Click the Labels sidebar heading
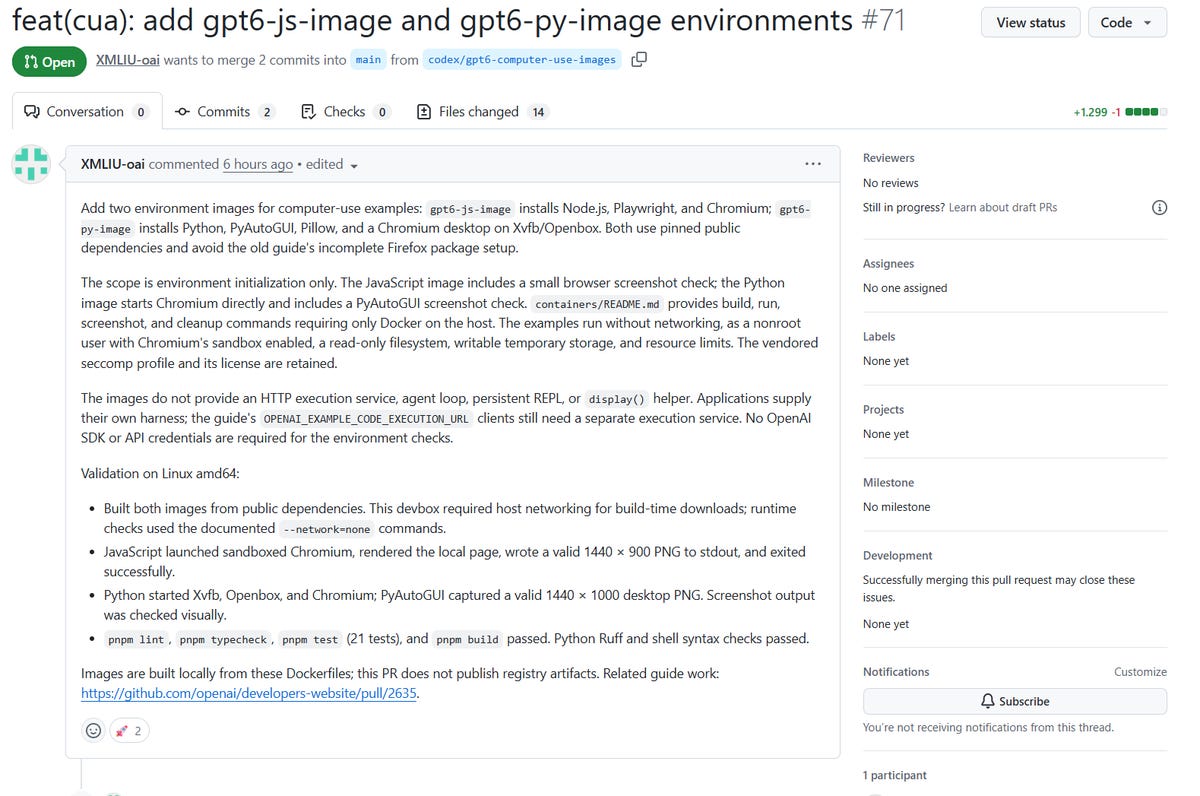Viewport: 1200px width, 796px height. tap(879, 337)
